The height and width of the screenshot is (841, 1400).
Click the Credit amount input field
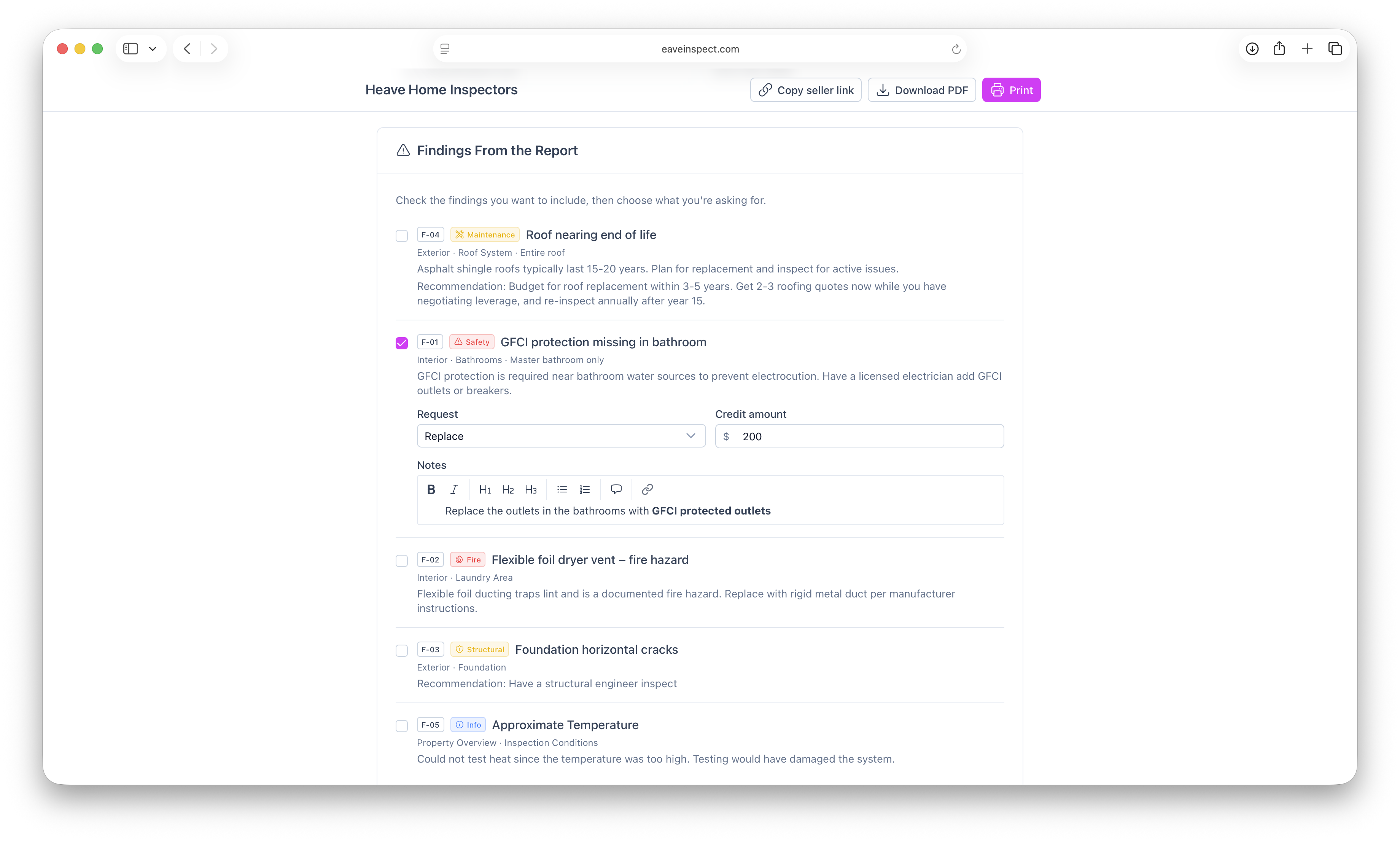click(859, 436)
